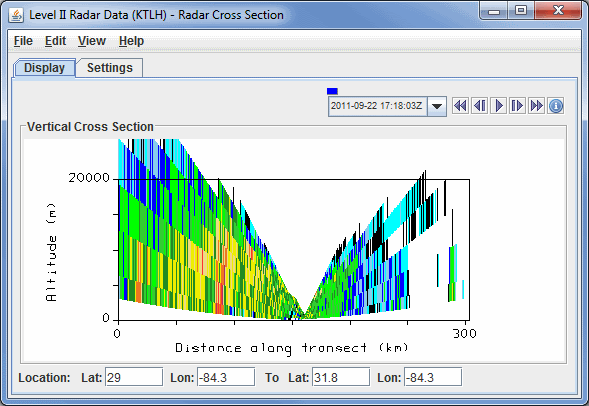This screenshot has height=406, width=589.
Task: Expand the time selection dropdown arrow
Action: coord(436,106)
